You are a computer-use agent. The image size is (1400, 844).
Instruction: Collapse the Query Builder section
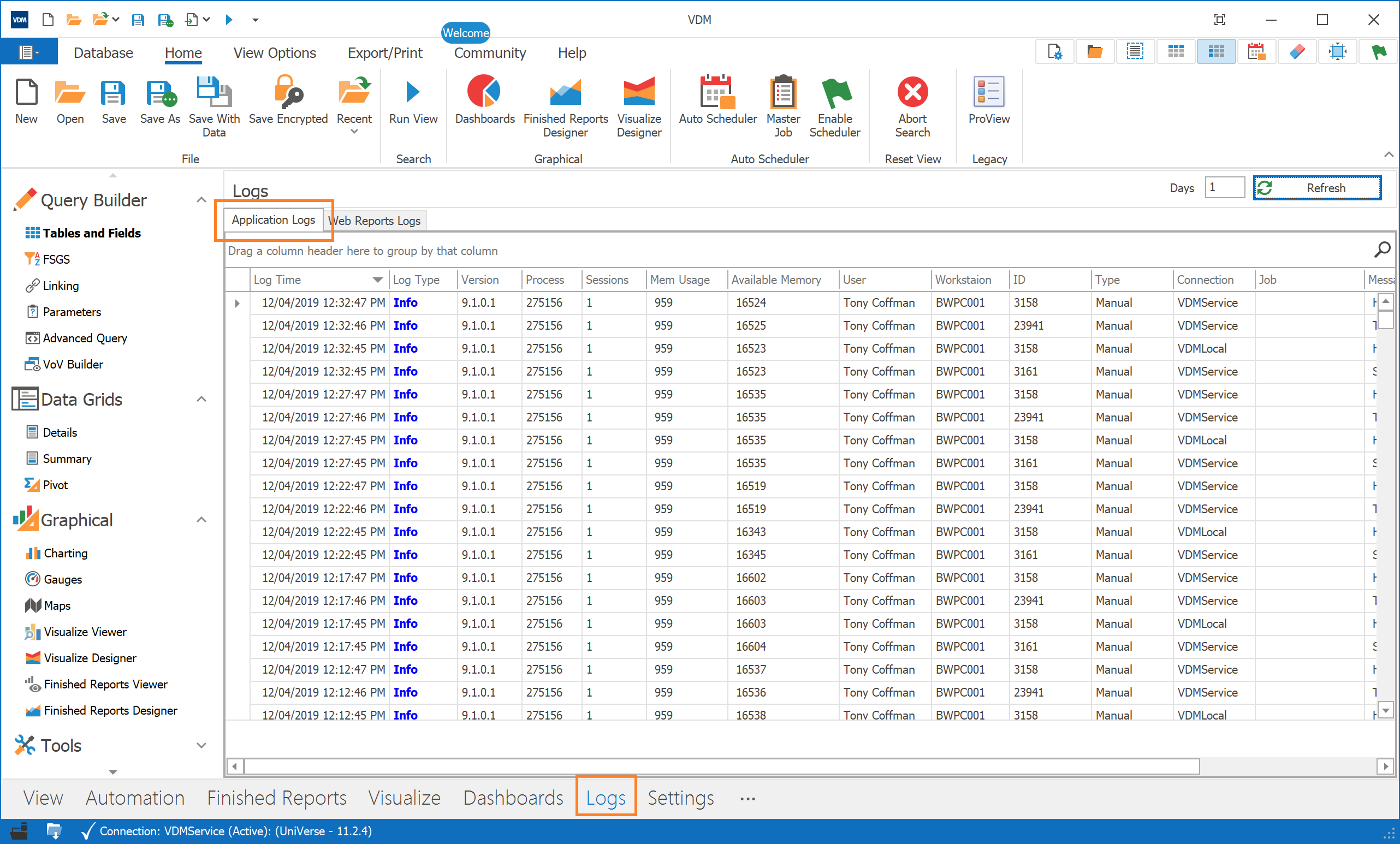201,200
